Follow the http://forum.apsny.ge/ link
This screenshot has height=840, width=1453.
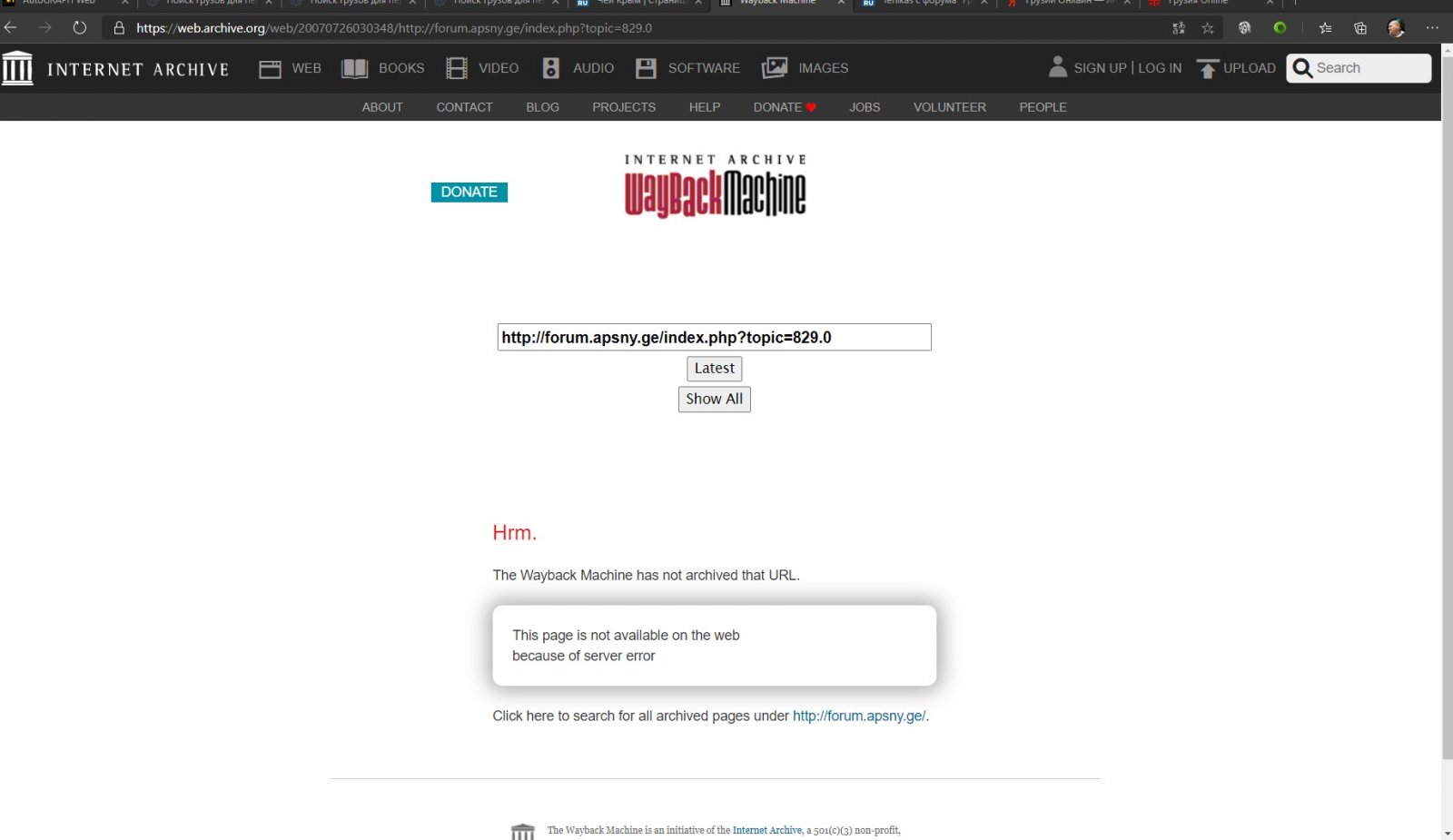click(858, 716)
